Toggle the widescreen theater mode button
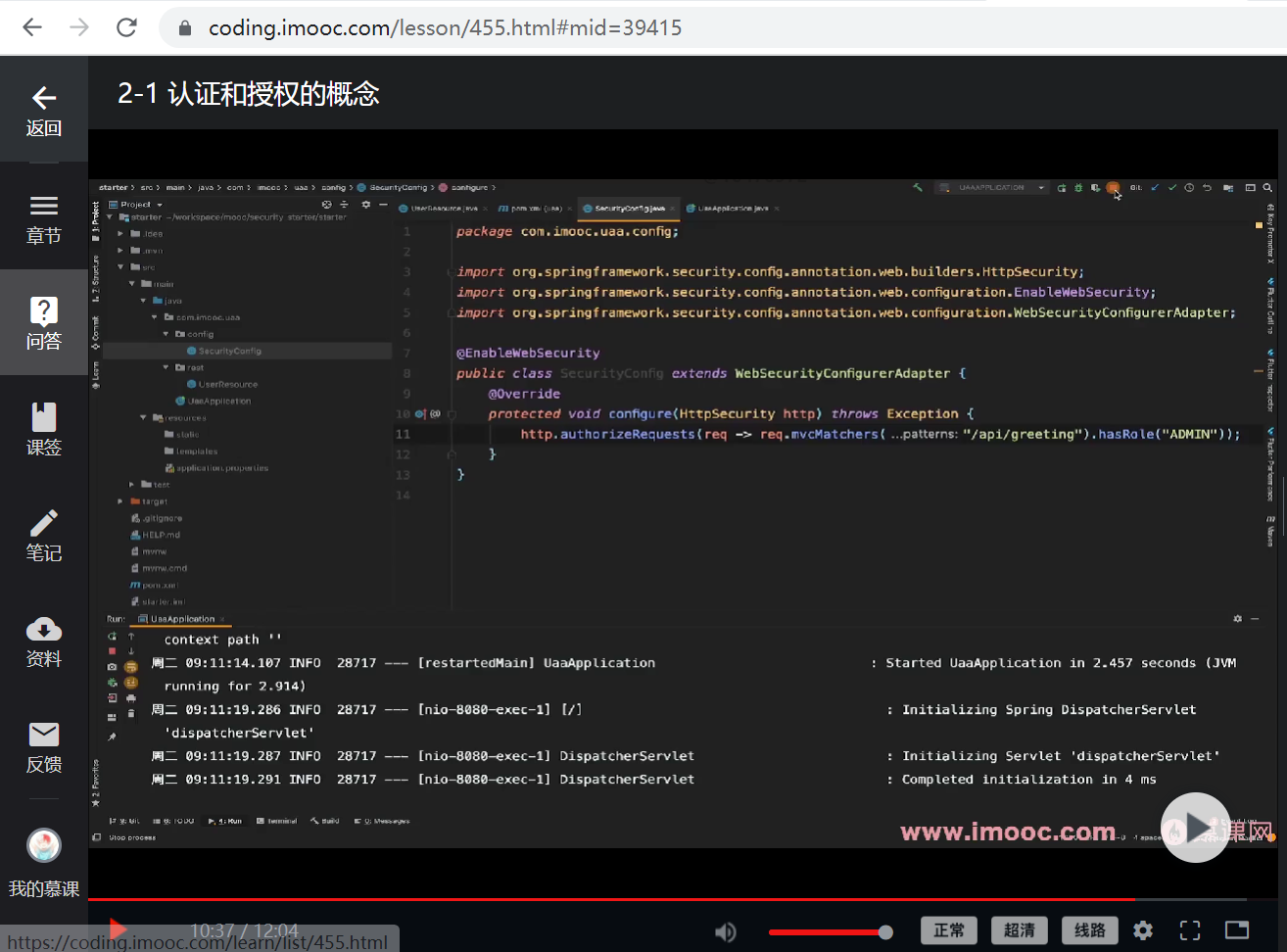The image size is (1287, 952). click(x=1237, y=930)
